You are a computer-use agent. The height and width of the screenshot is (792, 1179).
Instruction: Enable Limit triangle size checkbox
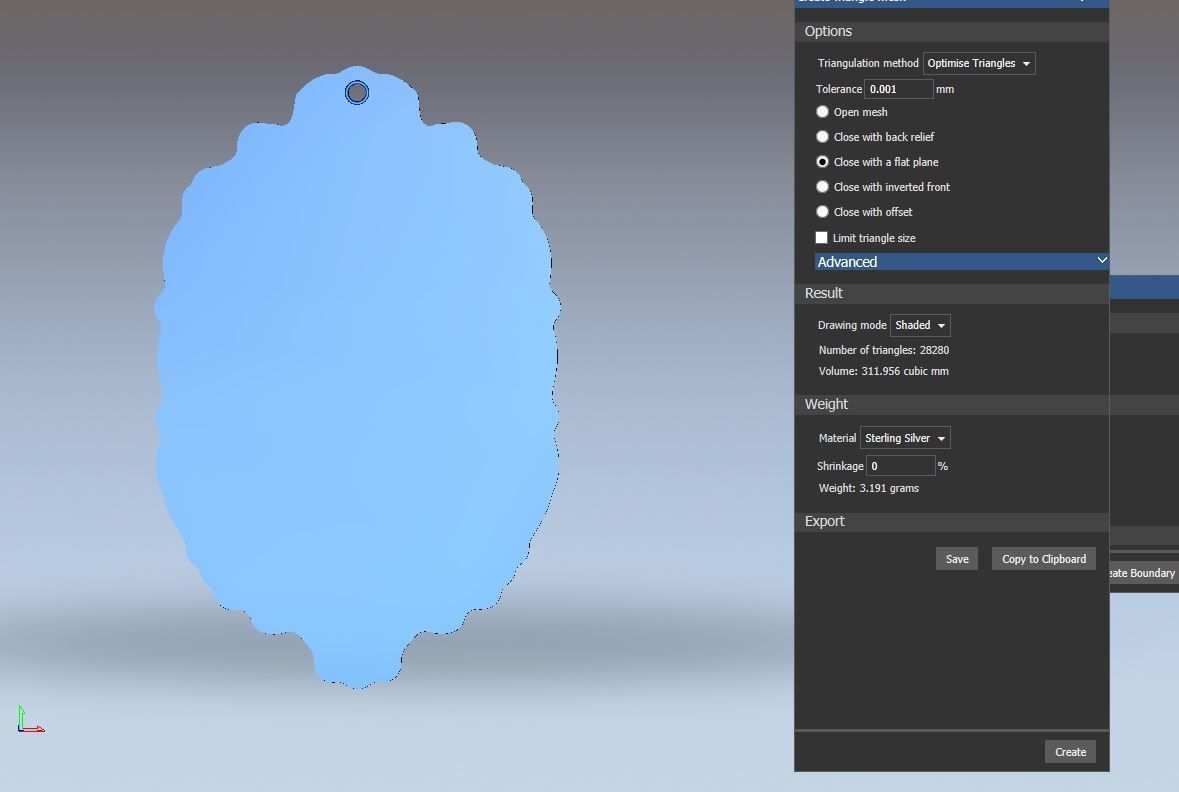[822, 237]
